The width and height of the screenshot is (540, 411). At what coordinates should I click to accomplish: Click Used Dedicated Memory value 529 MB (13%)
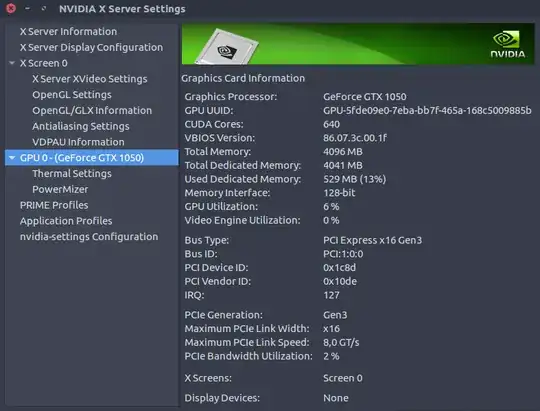point(354,179)
